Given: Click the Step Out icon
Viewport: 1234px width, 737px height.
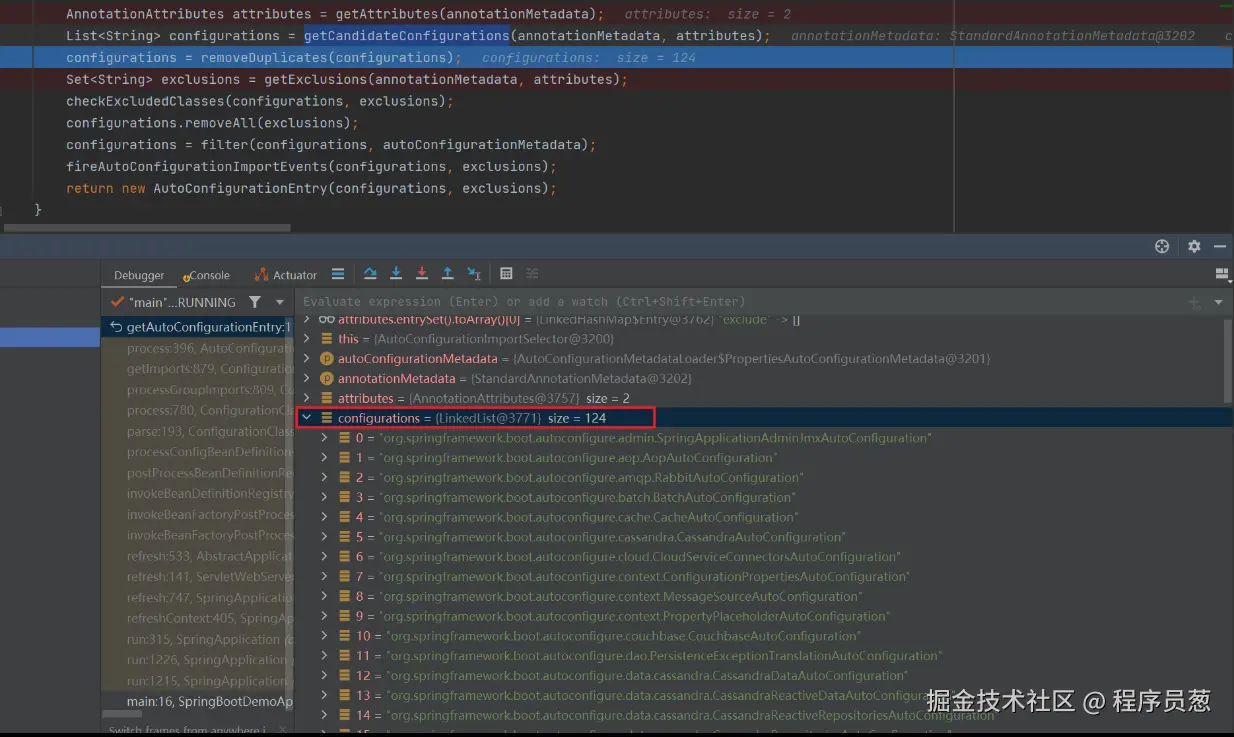Looking at the screenshot, I should point(448,274).
